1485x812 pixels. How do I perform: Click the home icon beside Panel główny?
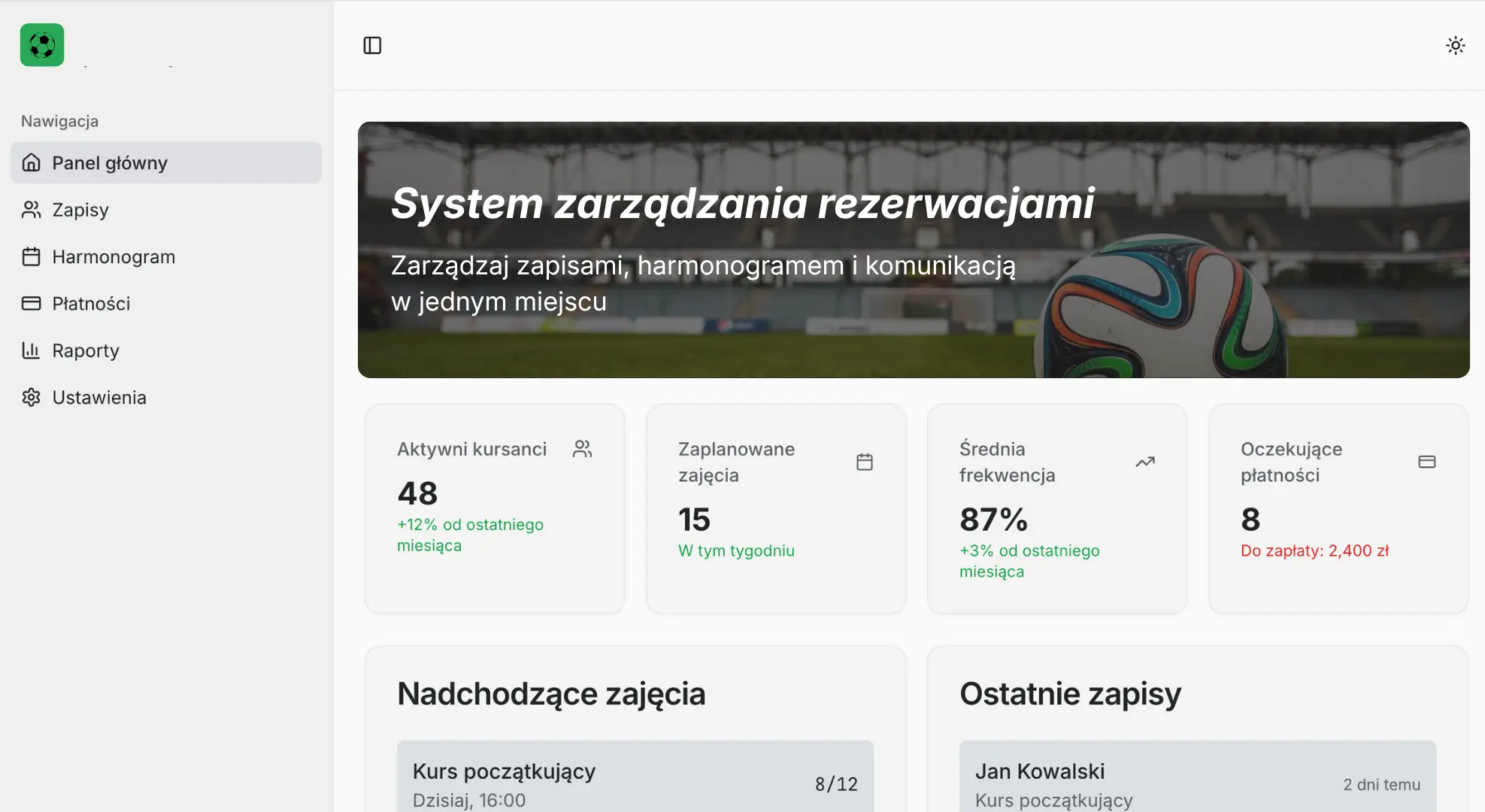pyautogui.click(x=31, y=162)
